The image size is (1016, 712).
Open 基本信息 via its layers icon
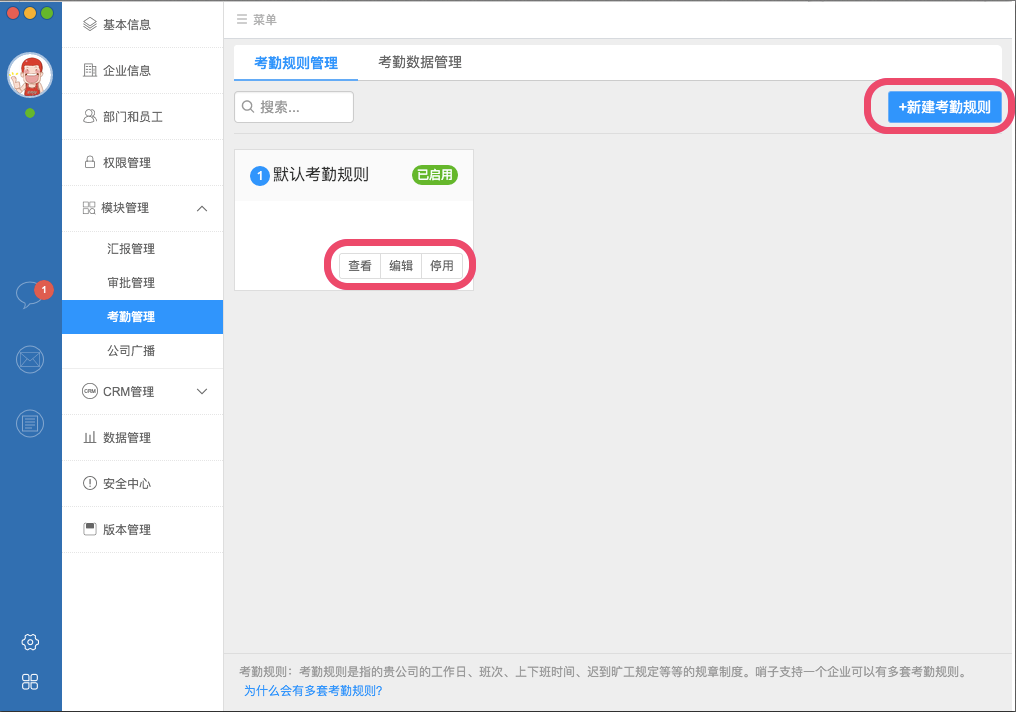(91, 24)
